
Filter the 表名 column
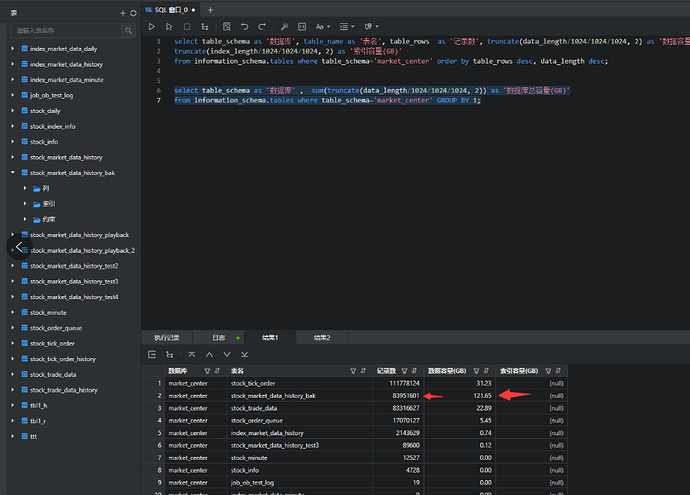click(x=353, y=371)
